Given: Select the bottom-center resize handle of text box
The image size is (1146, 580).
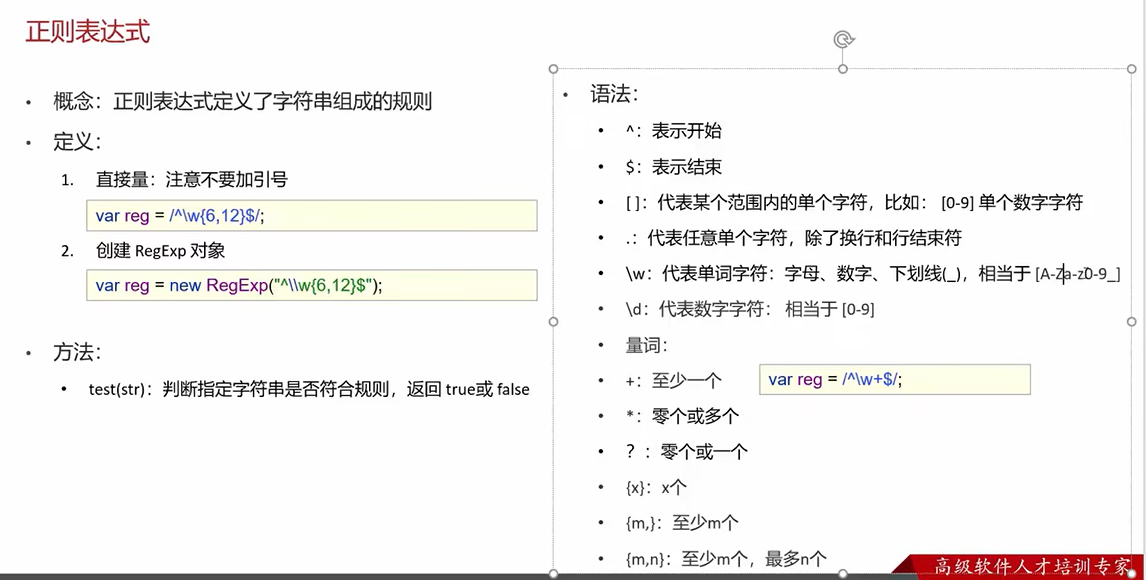Looking at the screenshot, I should (x=843, y=574).
